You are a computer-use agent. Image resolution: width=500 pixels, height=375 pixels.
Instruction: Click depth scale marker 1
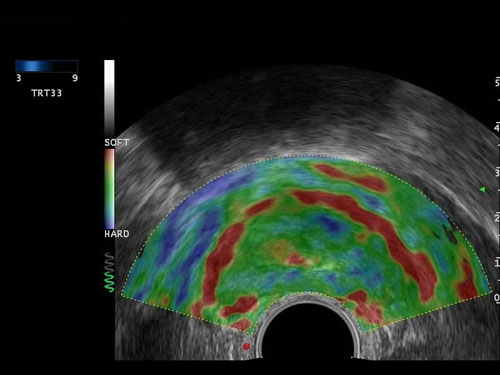(497, 263)
